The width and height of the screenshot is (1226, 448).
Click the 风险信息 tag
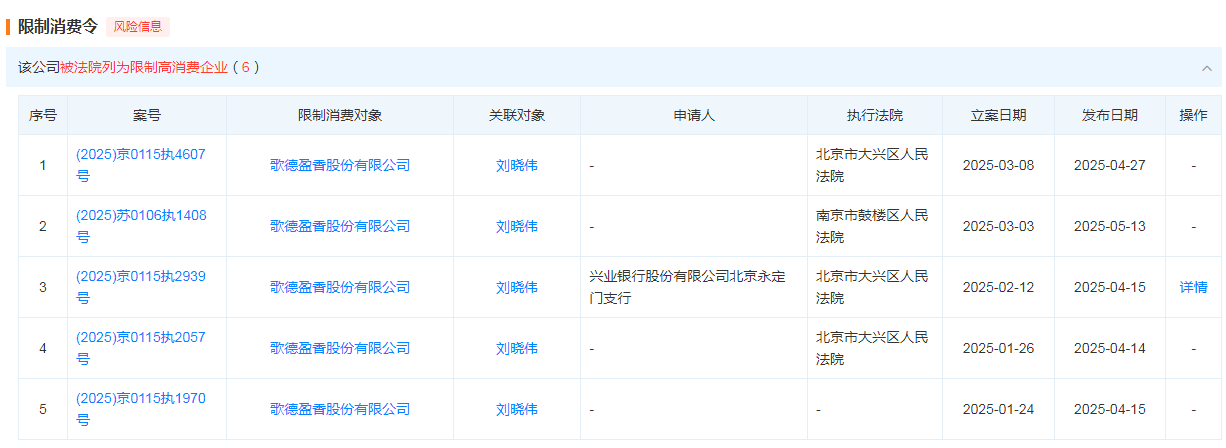[138, 27]
